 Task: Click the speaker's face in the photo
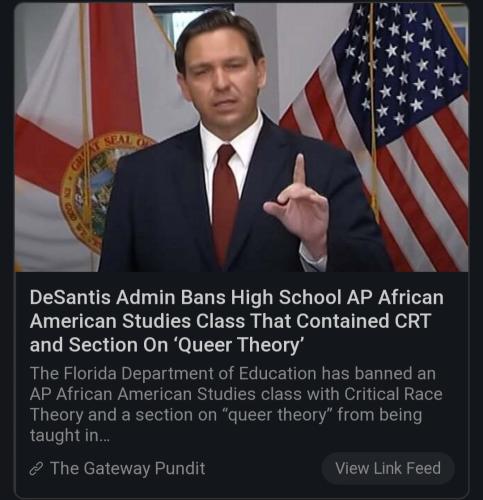222,72
